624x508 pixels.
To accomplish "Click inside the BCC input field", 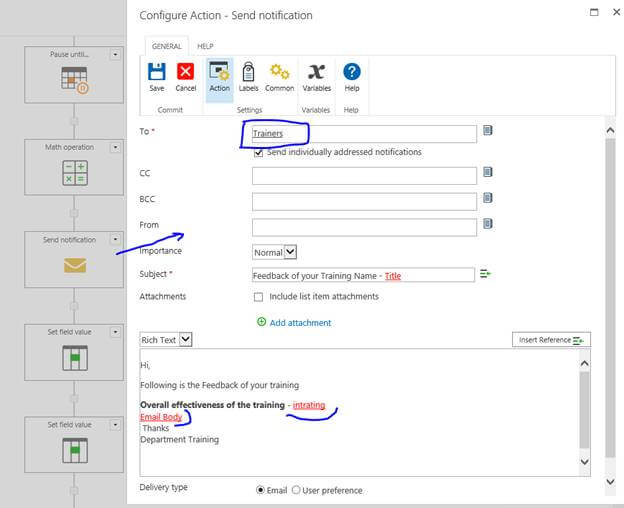I will (x=364, y=201).
